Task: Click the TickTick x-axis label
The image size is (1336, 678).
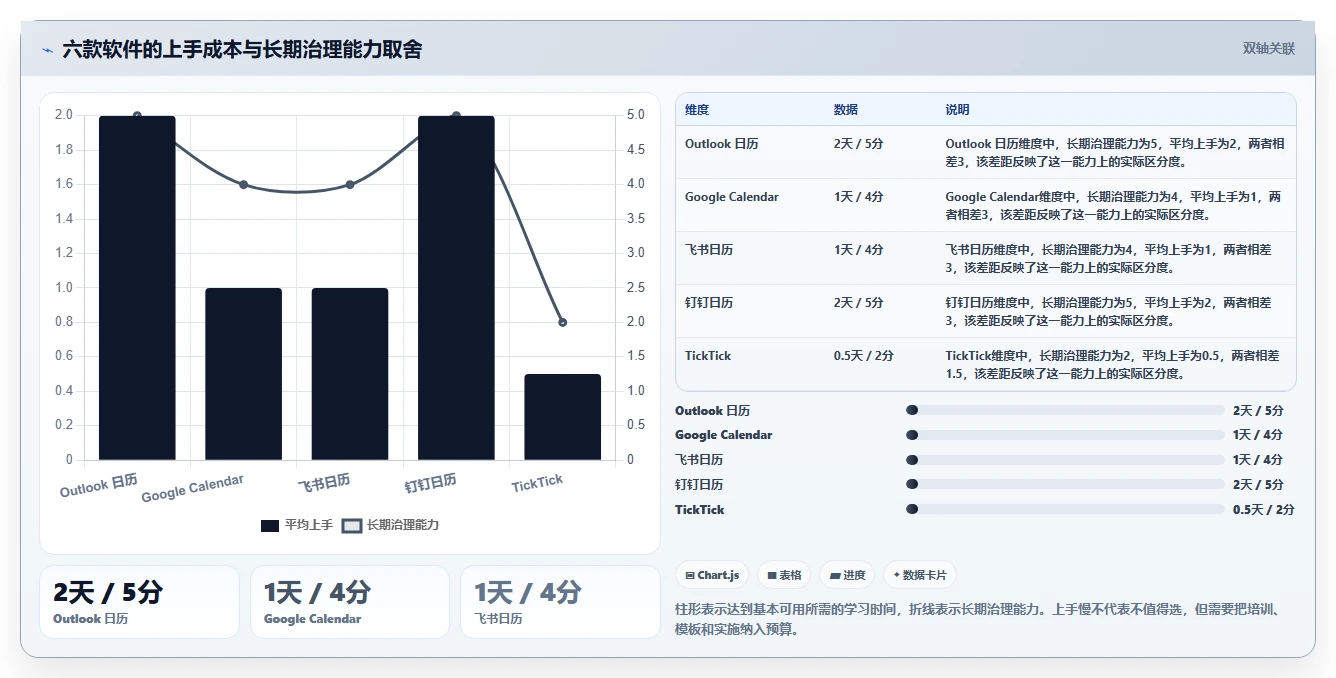Action: click(x=538, y=483)
